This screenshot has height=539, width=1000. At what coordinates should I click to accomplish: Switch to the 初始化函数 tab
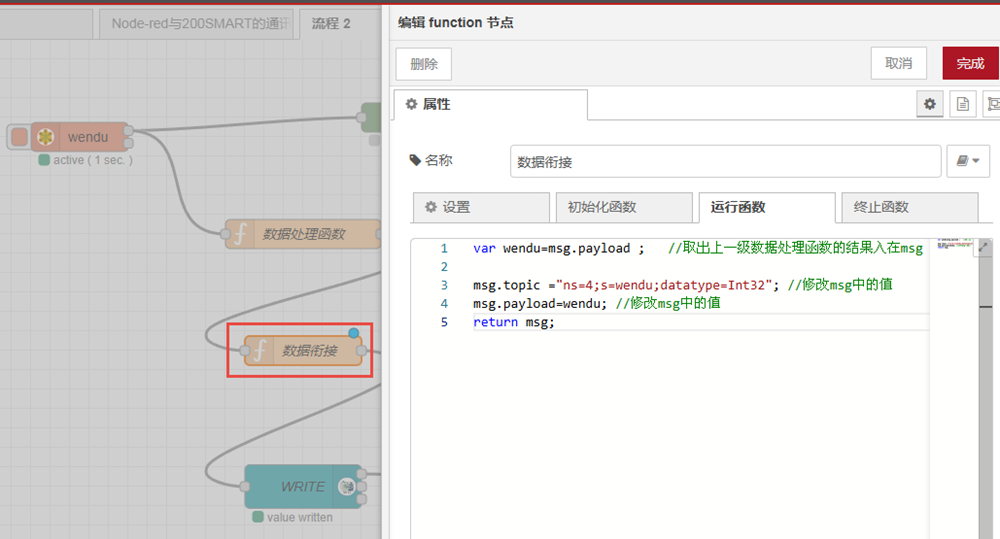624,207
